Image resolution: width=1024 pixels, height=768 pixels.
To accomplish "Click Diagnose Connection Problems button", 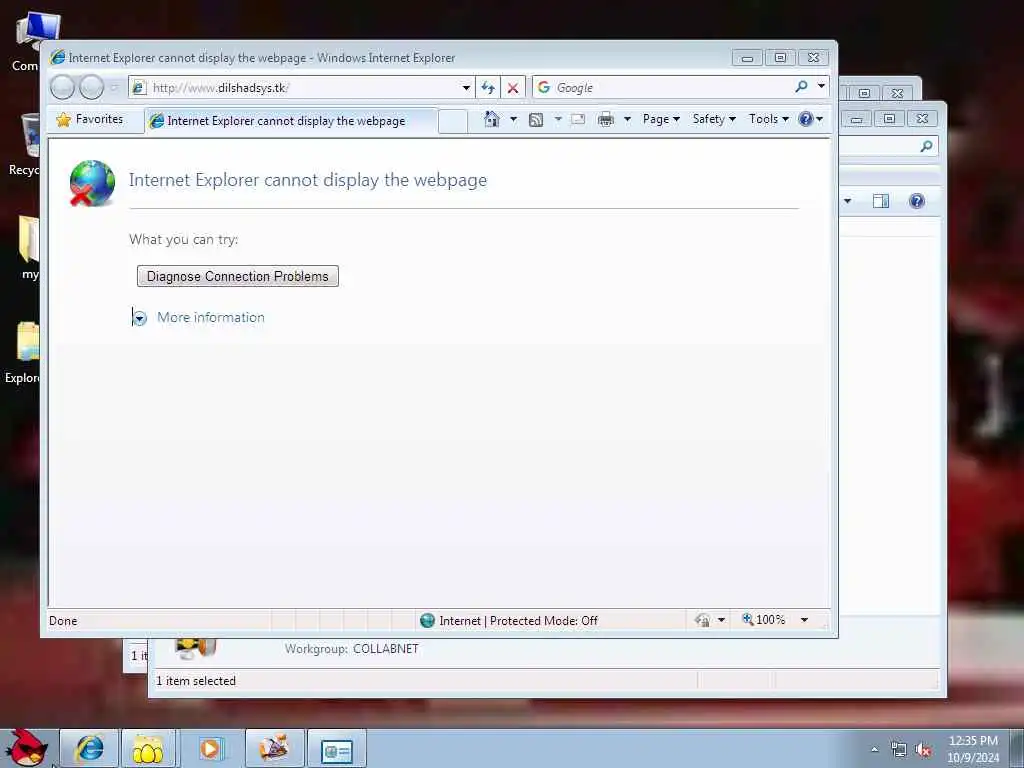I will (238, 276).
